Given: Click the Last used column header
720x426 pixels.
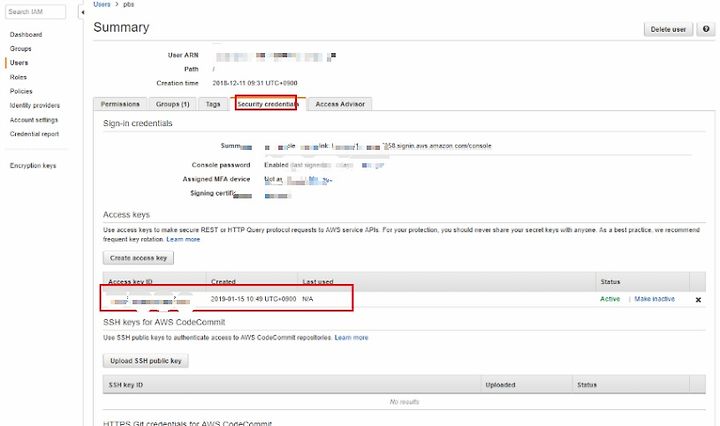Looking at the screenshot, I should [318, 282].
